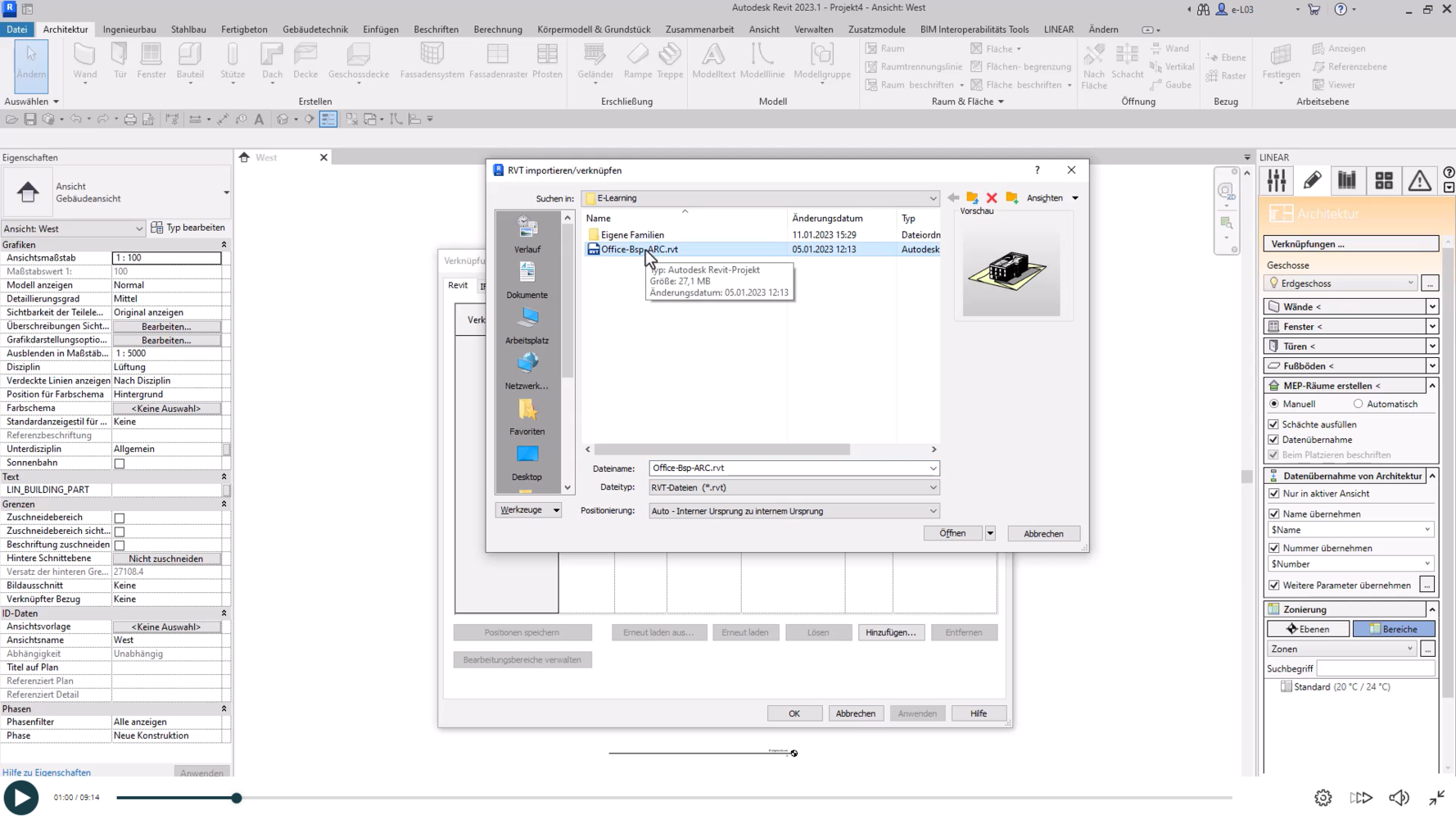Open LINEAR warning triangle icon
Viewport: 1456px width, 819px height.
coord(1419,180)
